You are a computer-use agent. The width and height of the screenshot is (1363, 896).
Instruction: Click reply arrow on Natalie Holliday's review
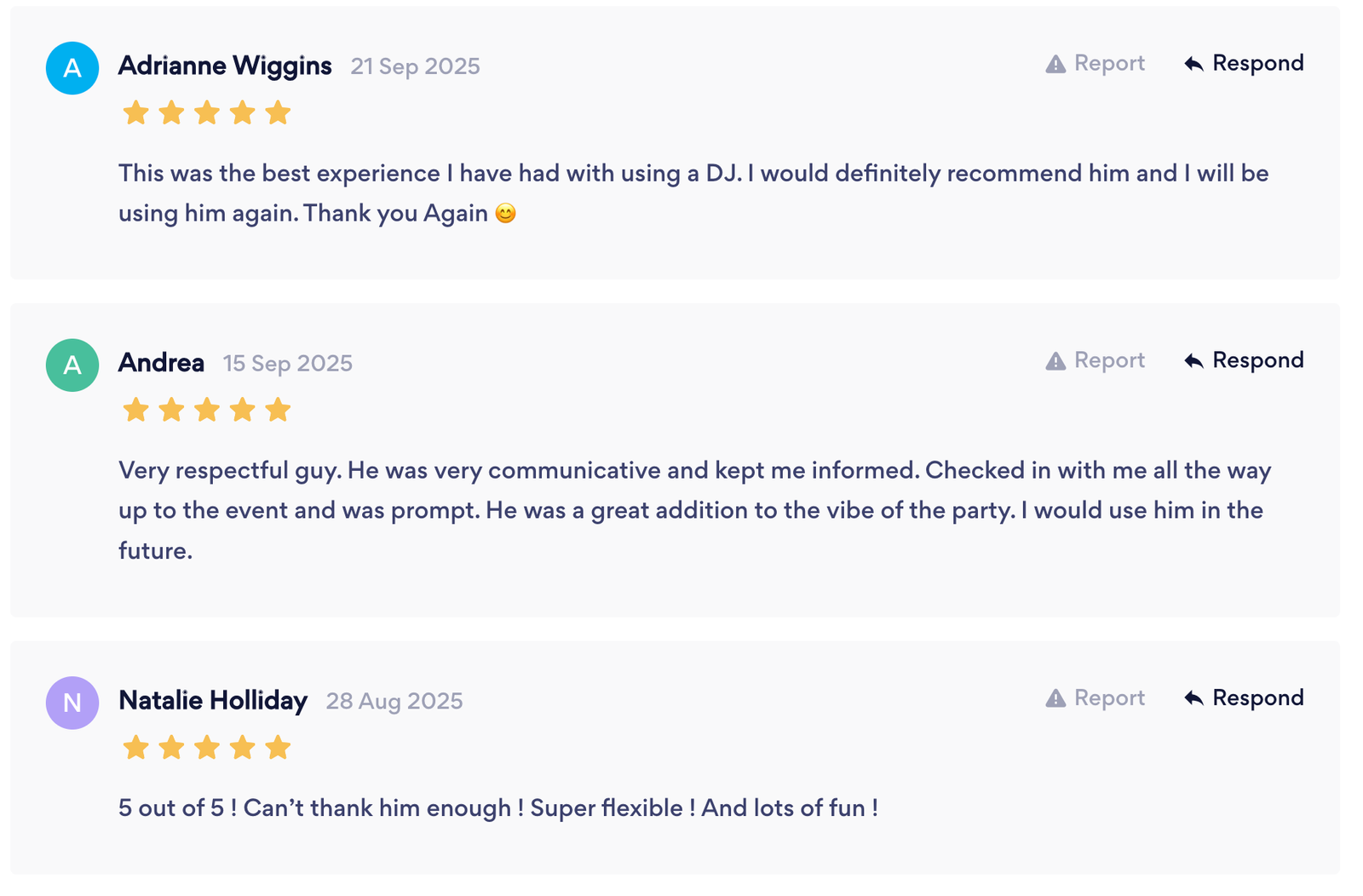coord(1193,698)
